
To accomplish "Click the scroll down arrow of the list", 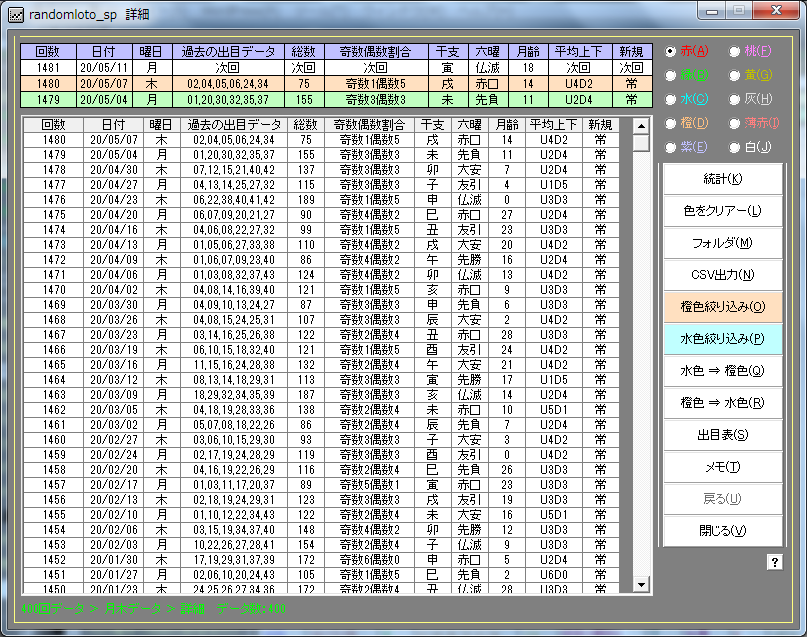I will [641, 584].
